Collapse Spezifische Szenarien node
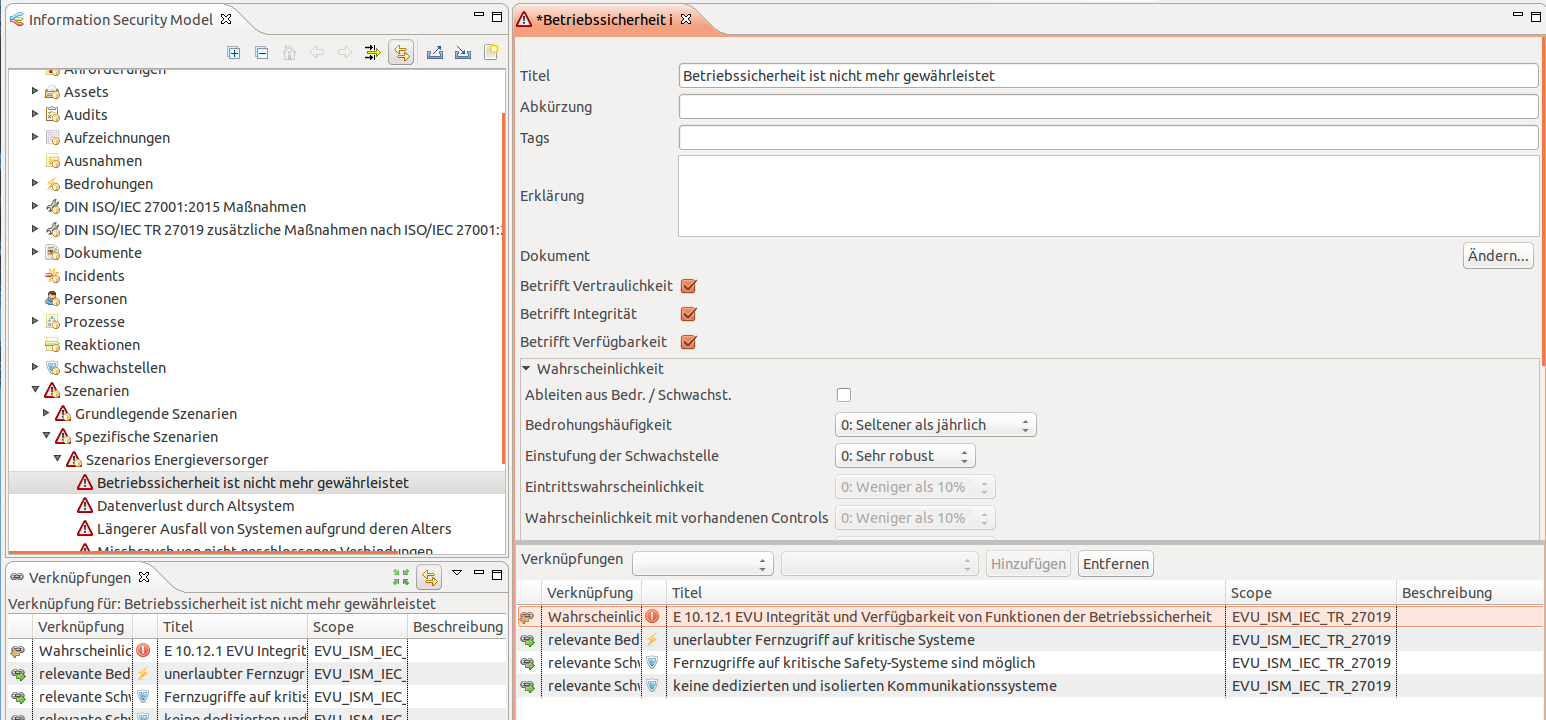This screenshot has width=1546, height=720. click(46, 437)
